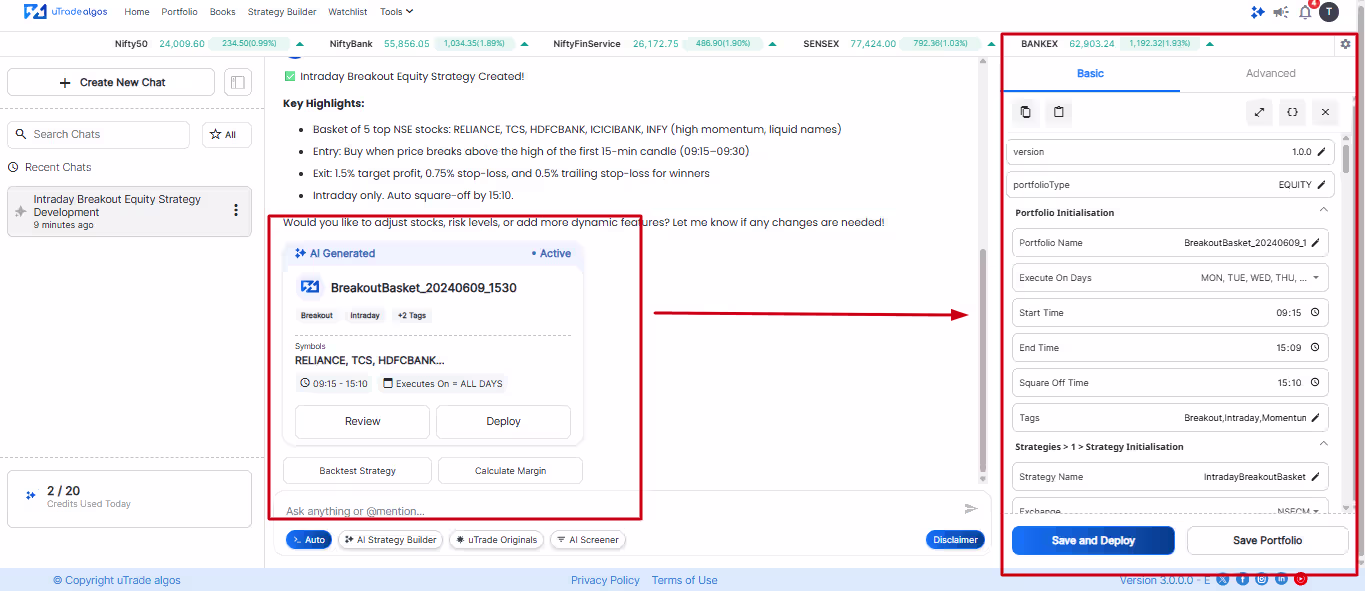Switch to the Advanced tab
The height and width of the screenshot is (591, 1365).
coord(1270,73)
